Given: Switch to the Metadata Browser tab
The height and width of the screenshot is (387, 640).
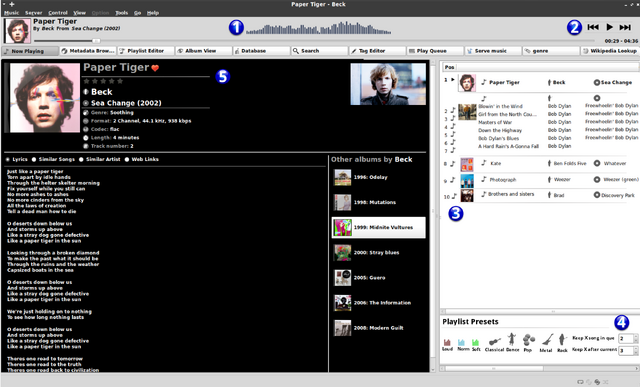Looking at the screenshot, I should [88, 51].
